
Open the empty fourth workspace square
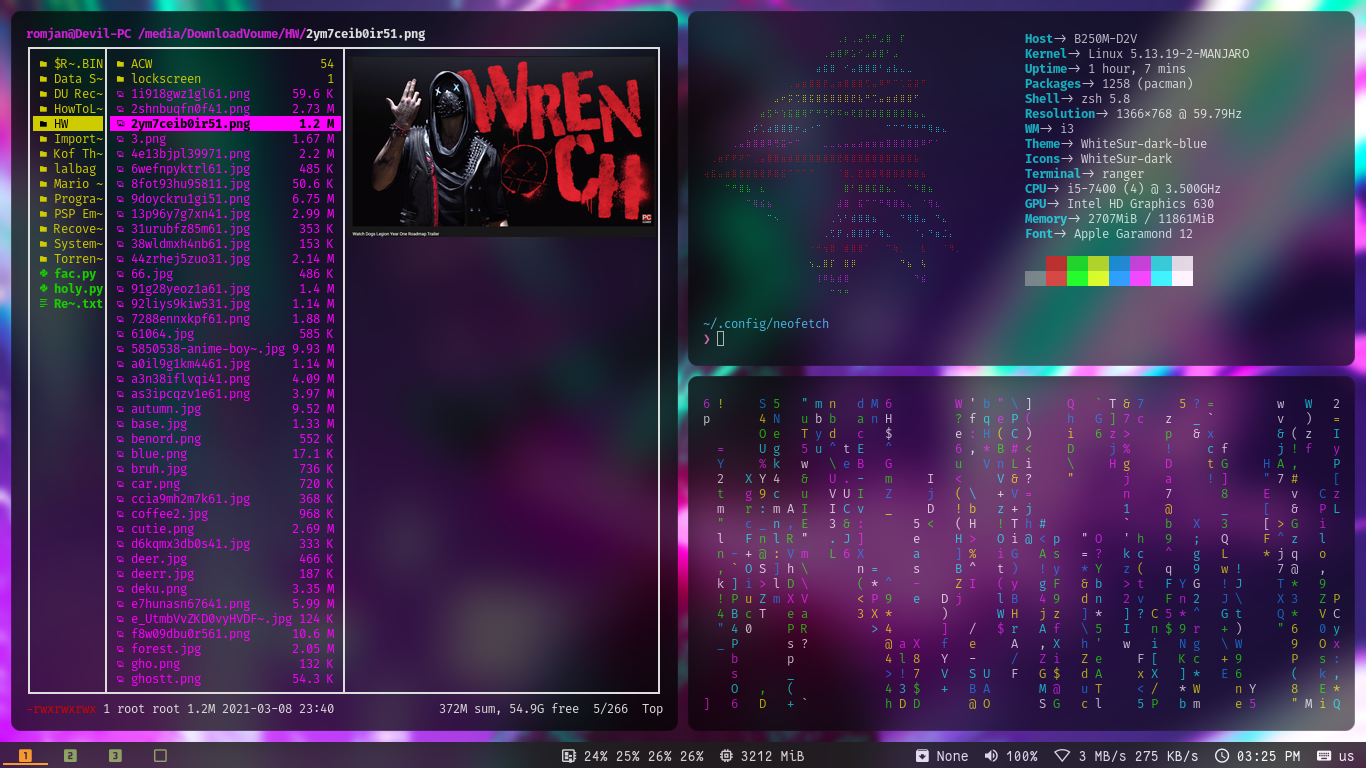coord(160,755)
